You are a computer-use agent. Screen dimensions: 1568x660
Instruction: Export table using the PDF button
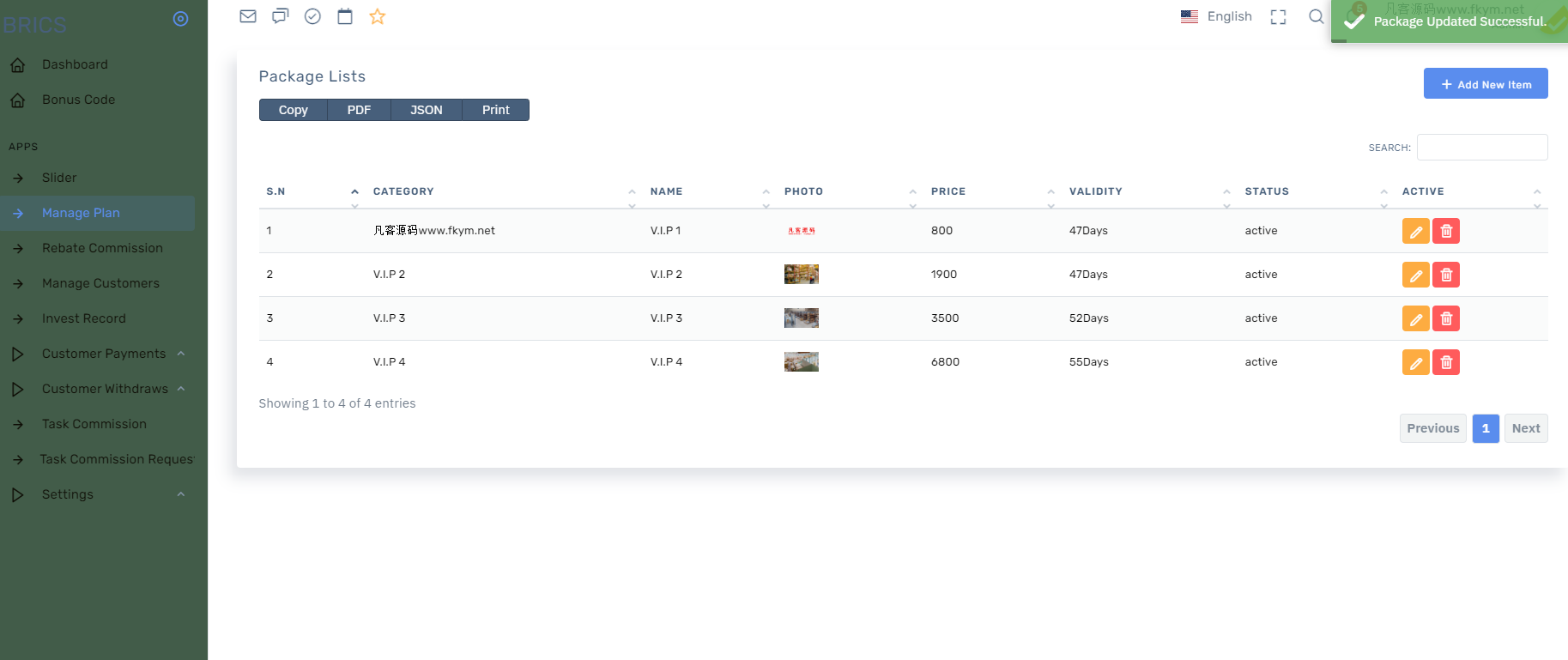pyautogui.click(x=359, y=110)
